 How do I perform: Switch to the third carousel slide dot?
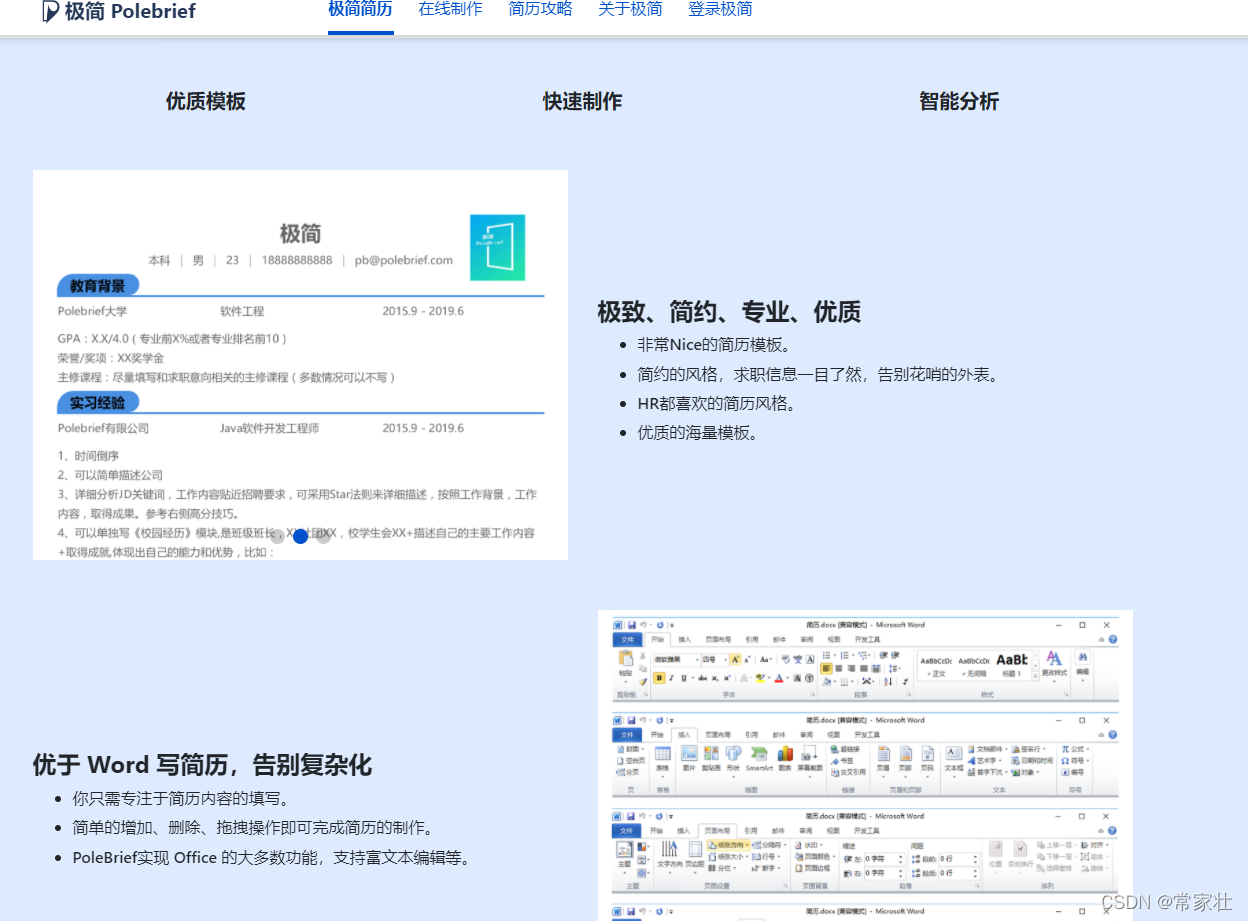pyautogui.click(x=323, y=537)
